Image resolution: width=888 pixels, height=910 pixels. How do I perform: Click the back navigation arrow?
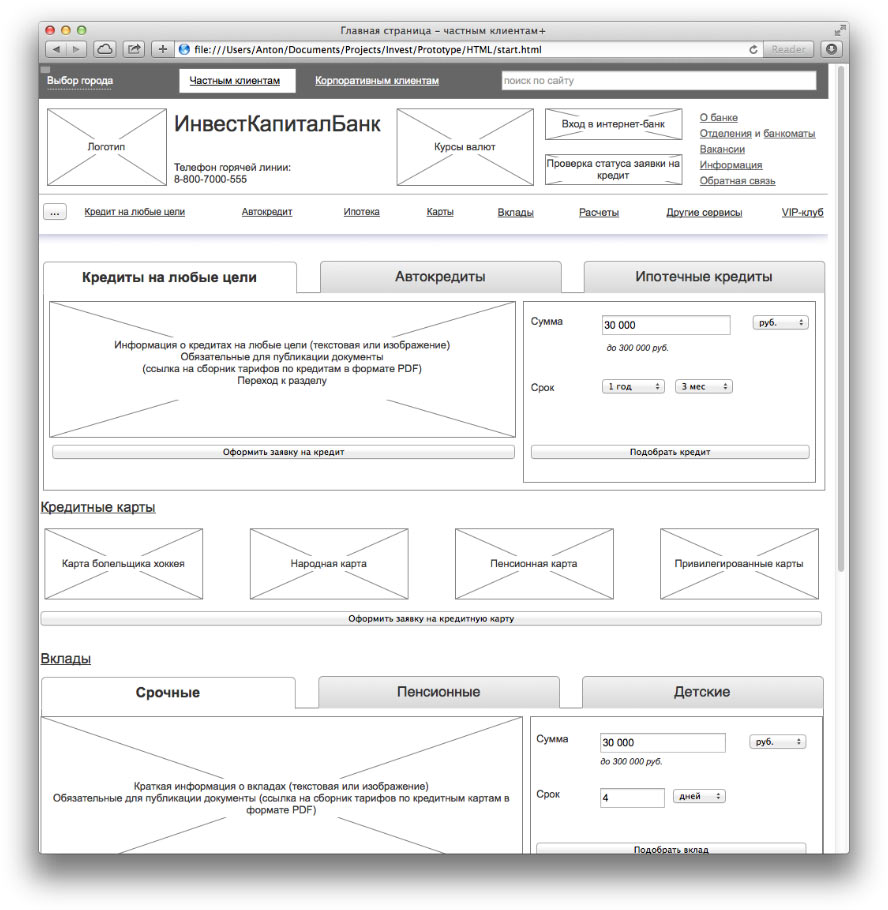(x=56, y=48)
